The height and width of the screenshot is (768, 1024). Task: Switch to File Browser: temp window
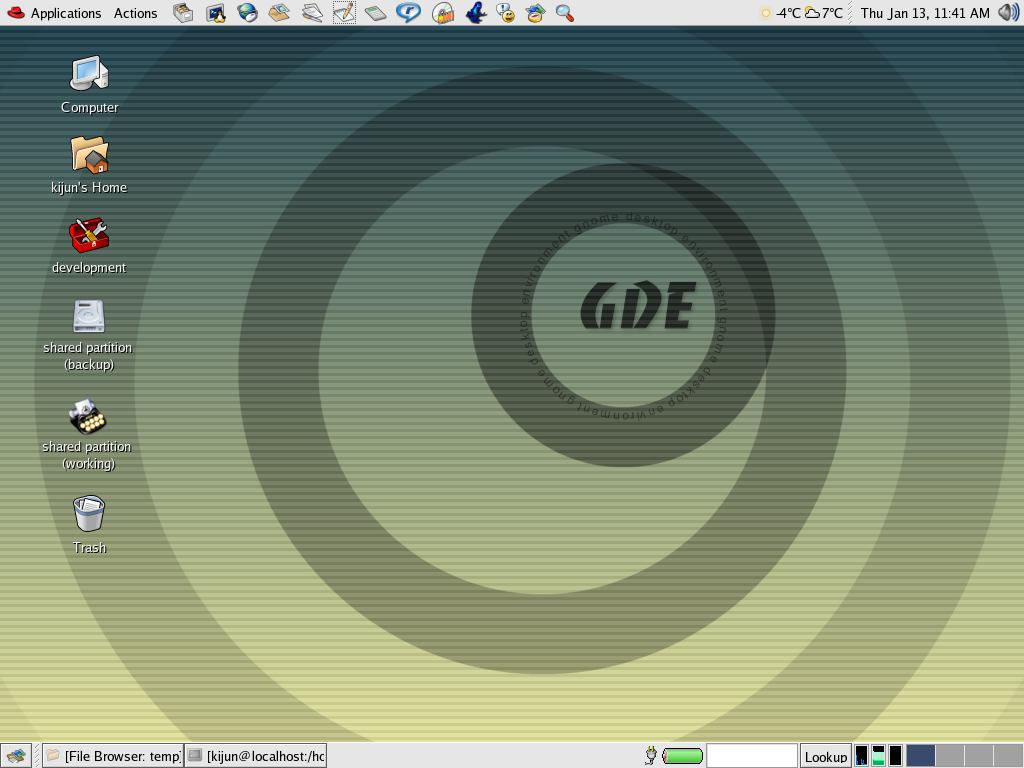tap(113, 756)
